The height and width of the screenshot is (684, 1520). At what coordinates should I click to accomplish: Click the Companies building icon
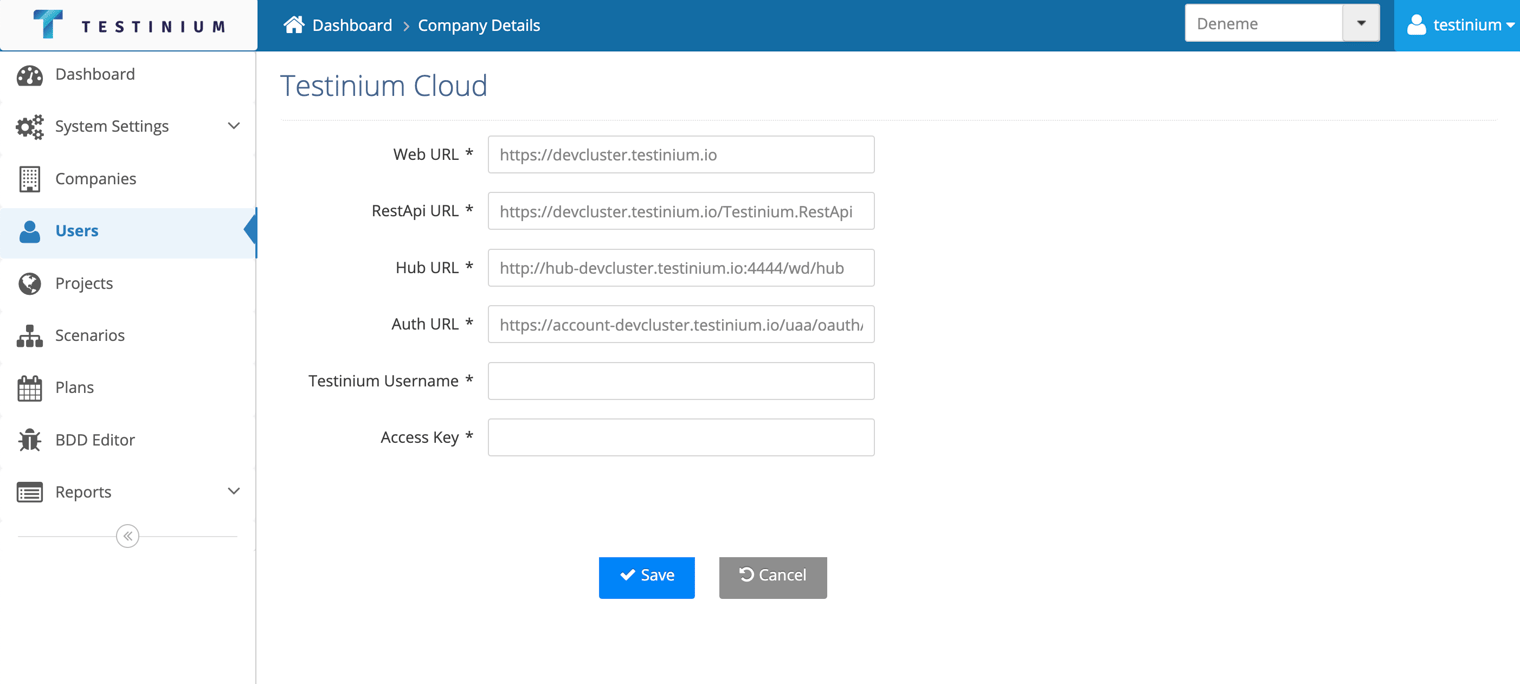30,179
